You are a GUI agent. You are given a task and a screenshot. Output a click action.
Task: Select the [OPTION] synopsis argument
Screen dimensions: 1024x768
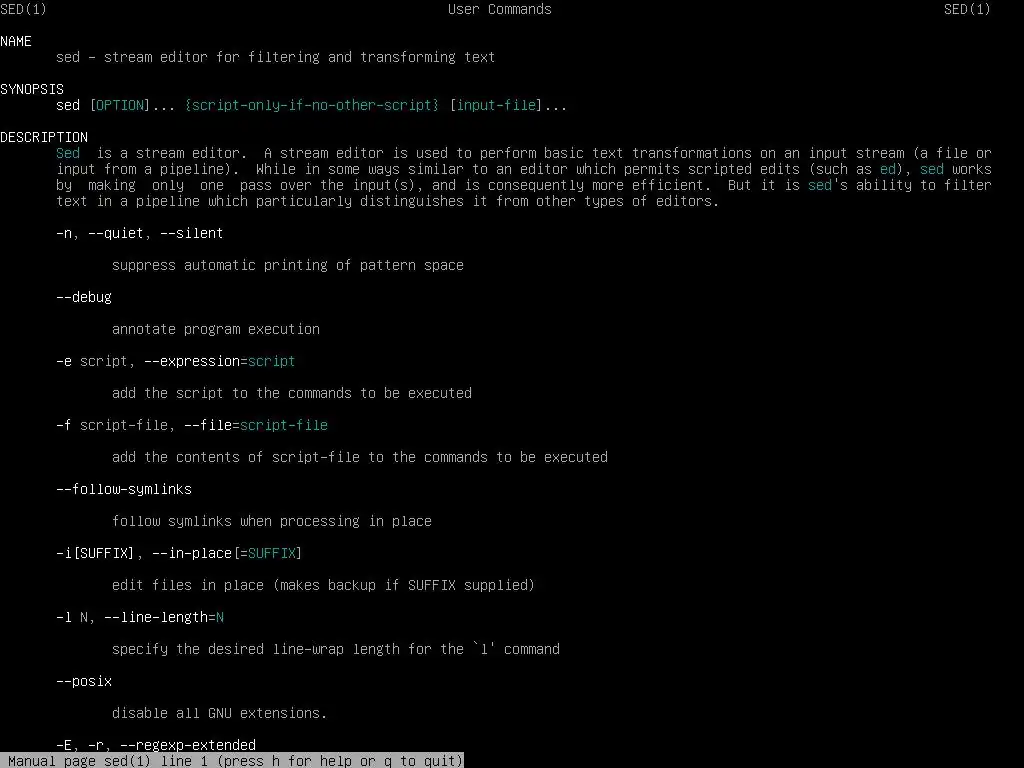[120, 105]
